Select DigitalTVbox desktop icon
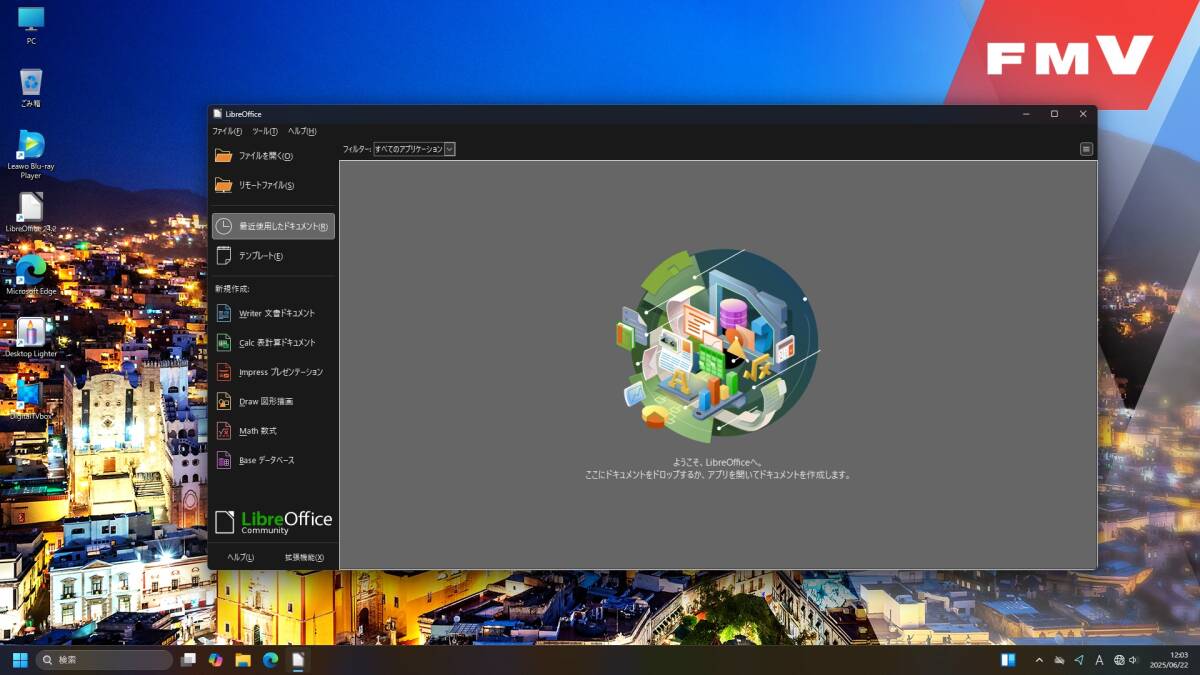Image resolution: width=1200 pixels, height=675 pixels. (31, 400)
